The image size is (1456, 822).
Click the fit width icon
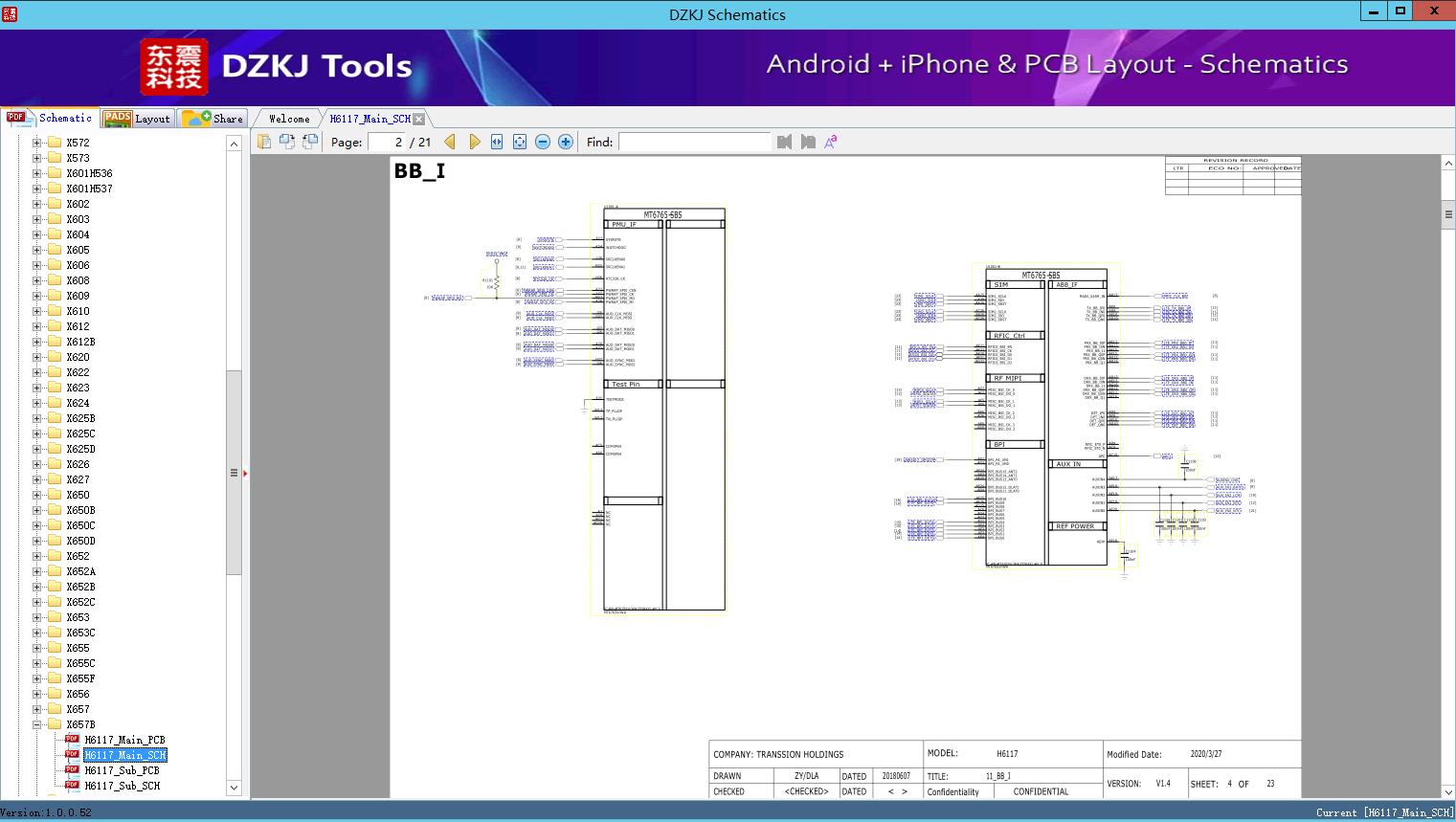click(497, 142)
